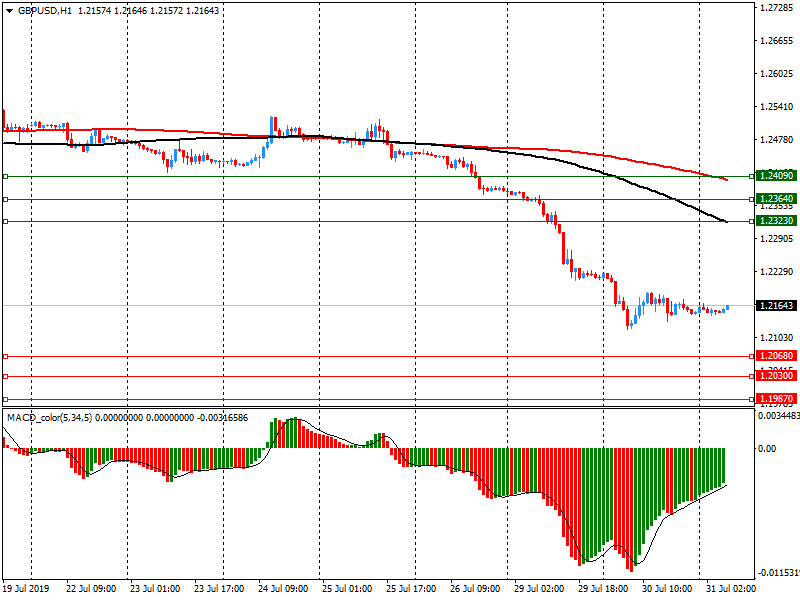Screen dimensions: 800x600
Task: Click the 26 Jul 09:00 time label
Action: point(475,589)
